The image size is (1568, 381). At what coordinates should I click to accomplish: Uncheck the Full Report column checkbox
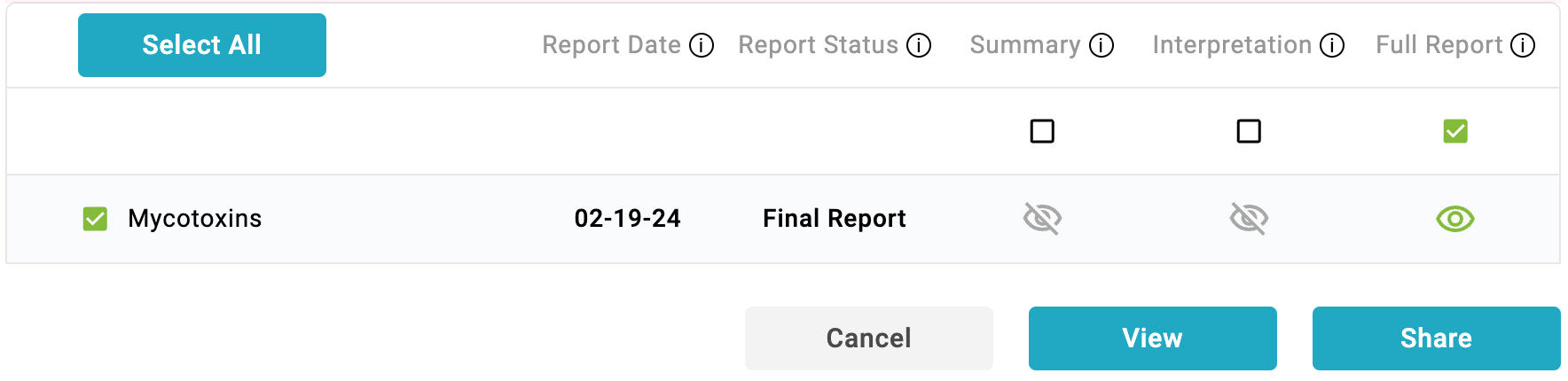point(1455,131)
